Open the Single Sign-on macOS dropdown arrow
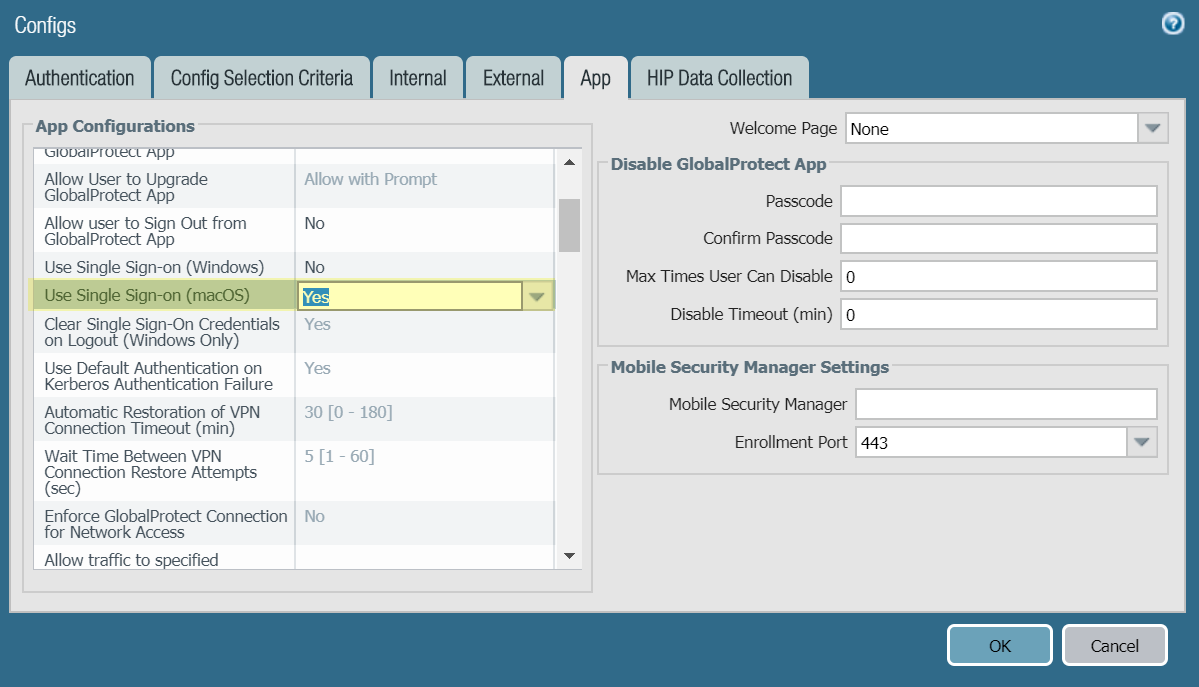This screenshot has width=1199, height=687. pyautogui.click(x=537, y=296)
